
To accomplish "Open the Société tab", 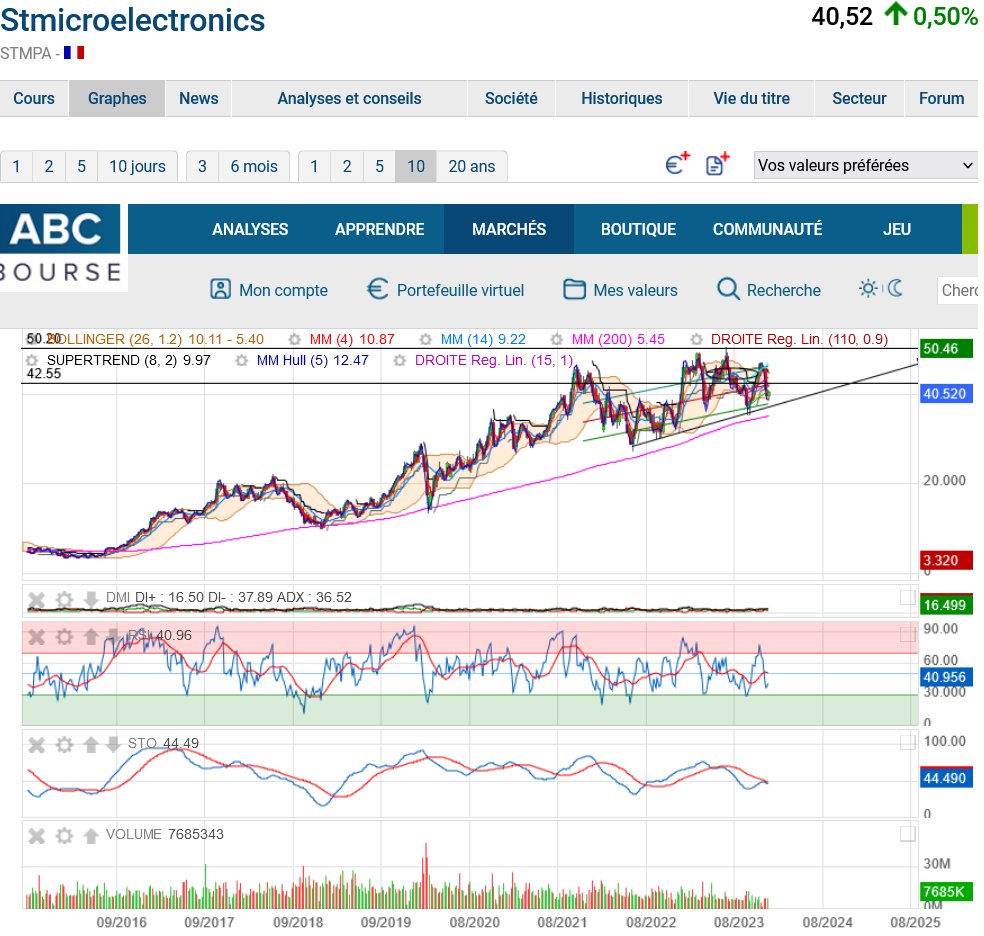I will point(511,98).
